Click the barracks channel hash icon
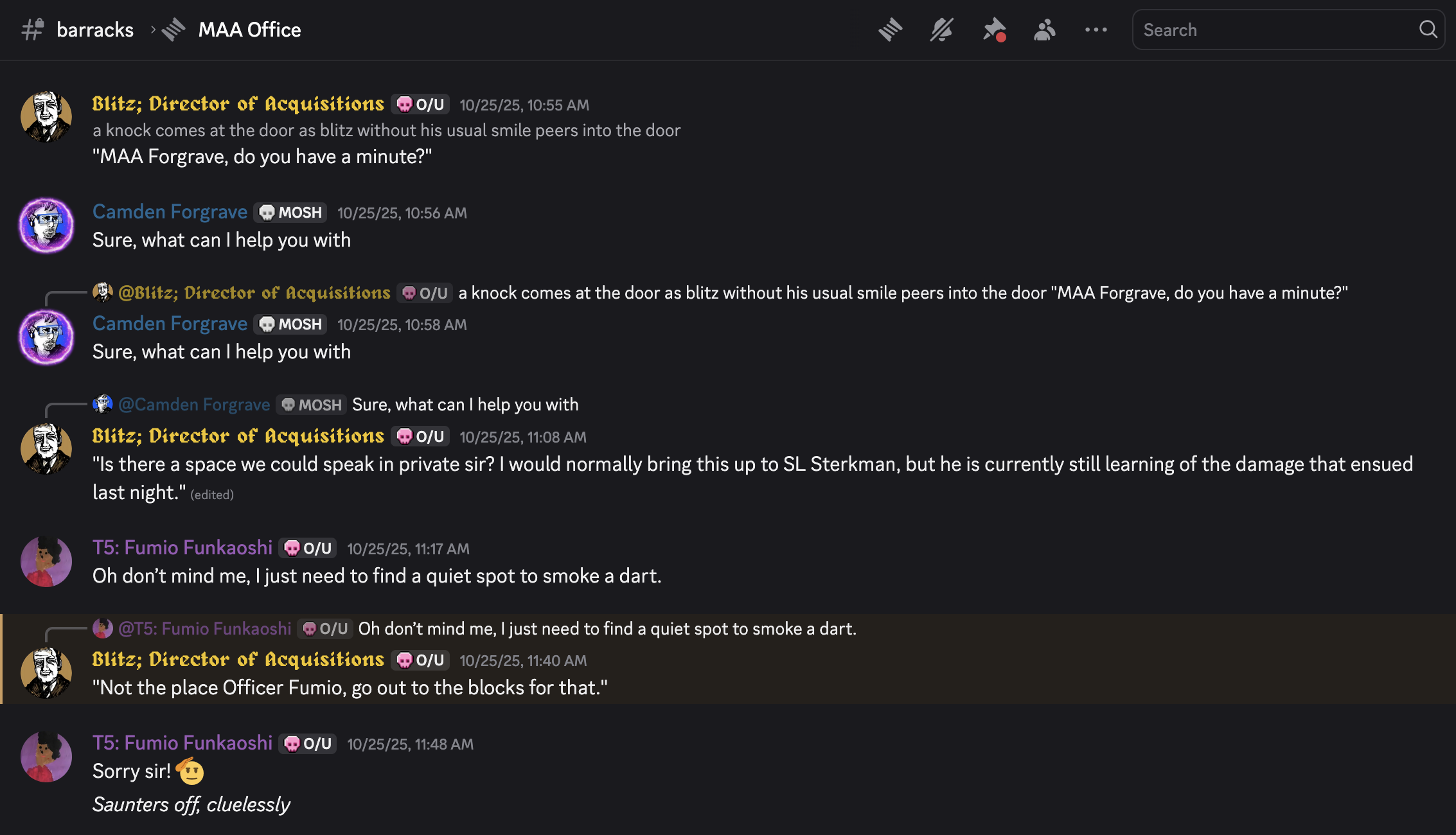 pyautogui.click(x=32, y=30)
